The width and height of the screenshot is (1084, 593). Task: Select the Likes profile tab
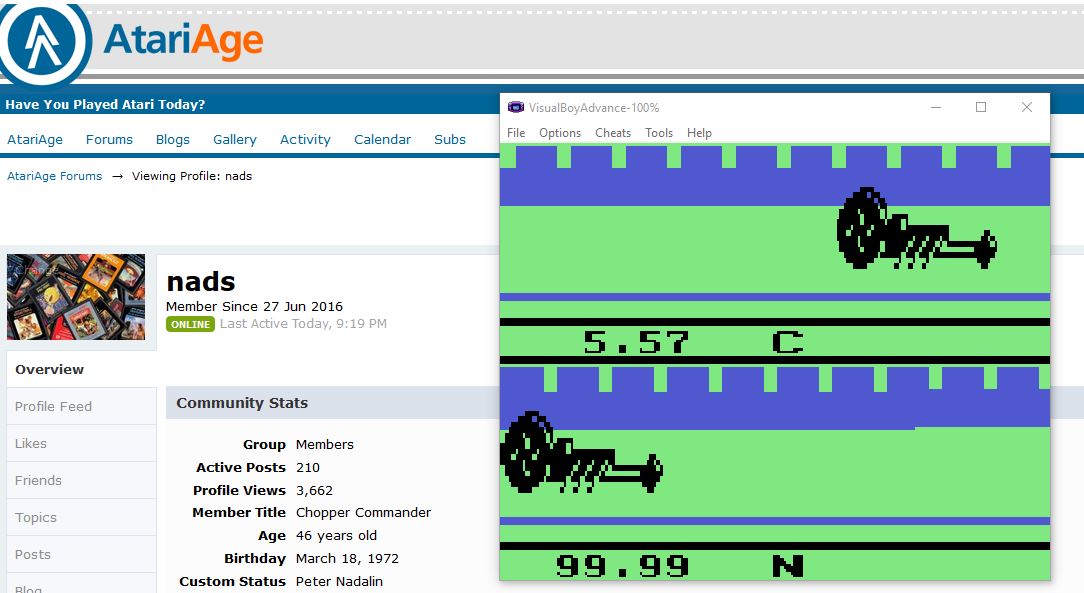82,443
